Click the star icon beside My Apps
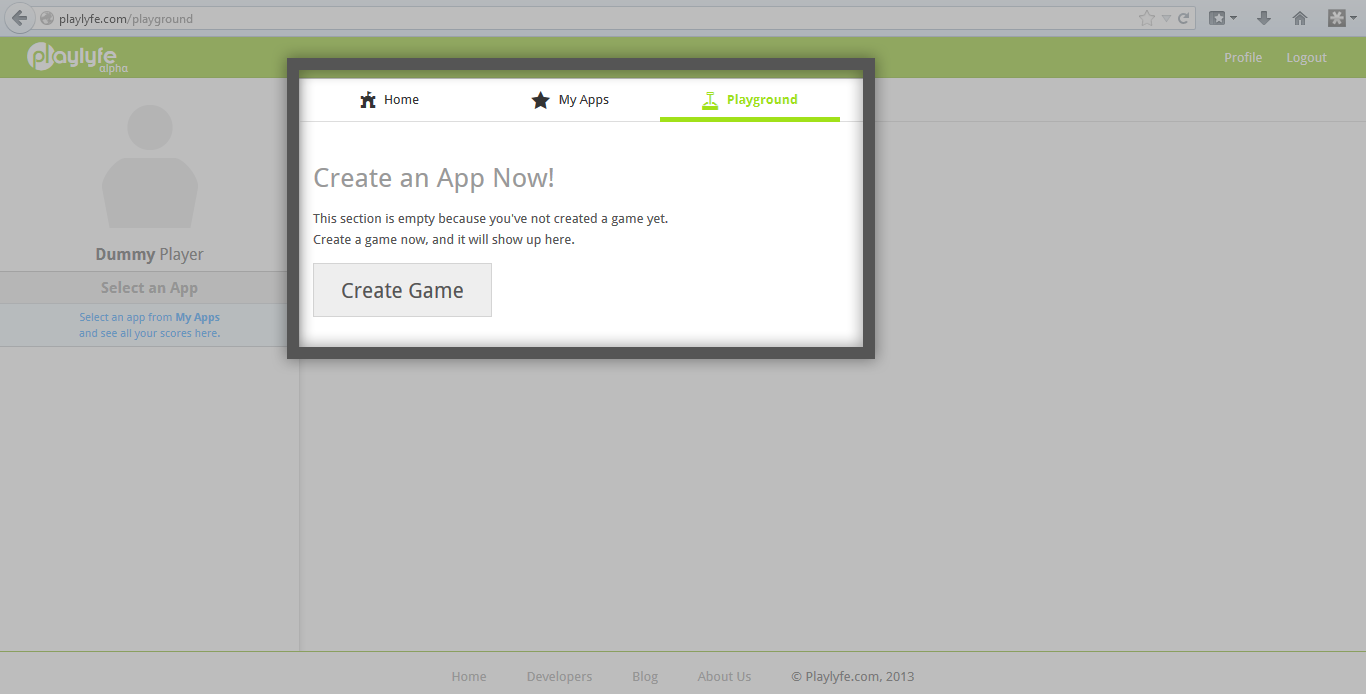The height and width of the screenshot is (694, 1366). point(540,100)
